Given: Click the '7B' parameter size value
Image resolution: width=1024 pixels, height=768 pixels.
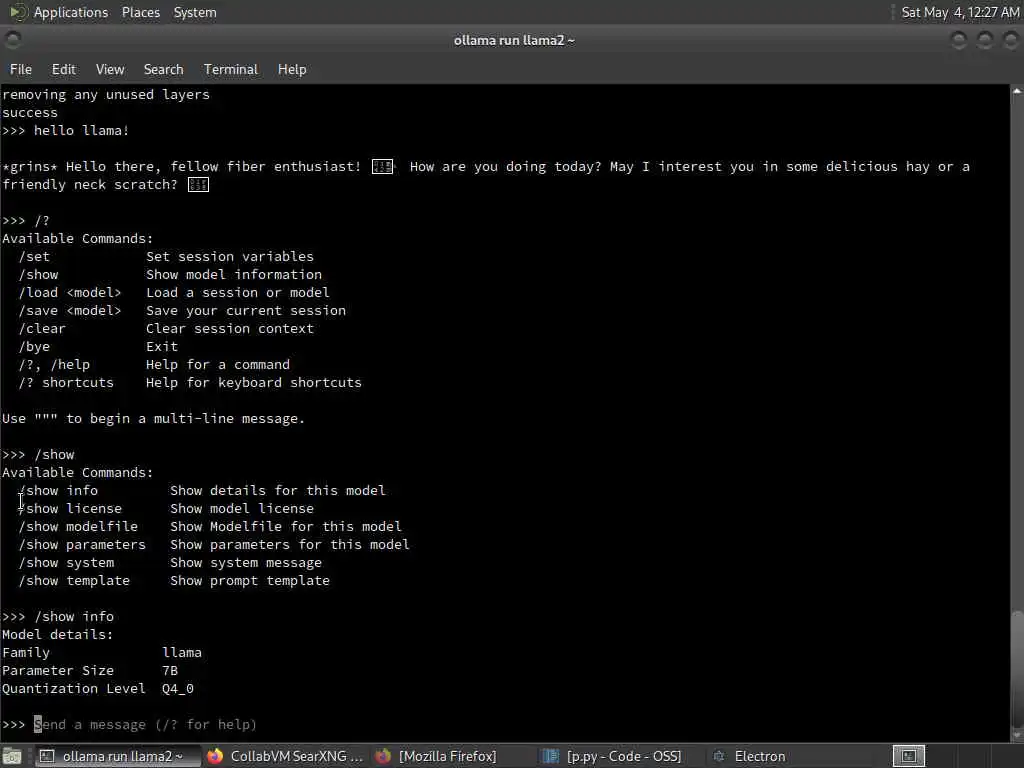Looking at the screenshot, I should point(170,671).
